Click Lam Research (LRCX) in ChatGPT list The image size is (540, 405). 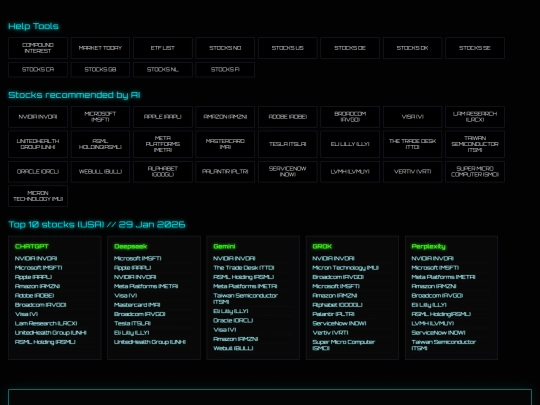point(46,323)
